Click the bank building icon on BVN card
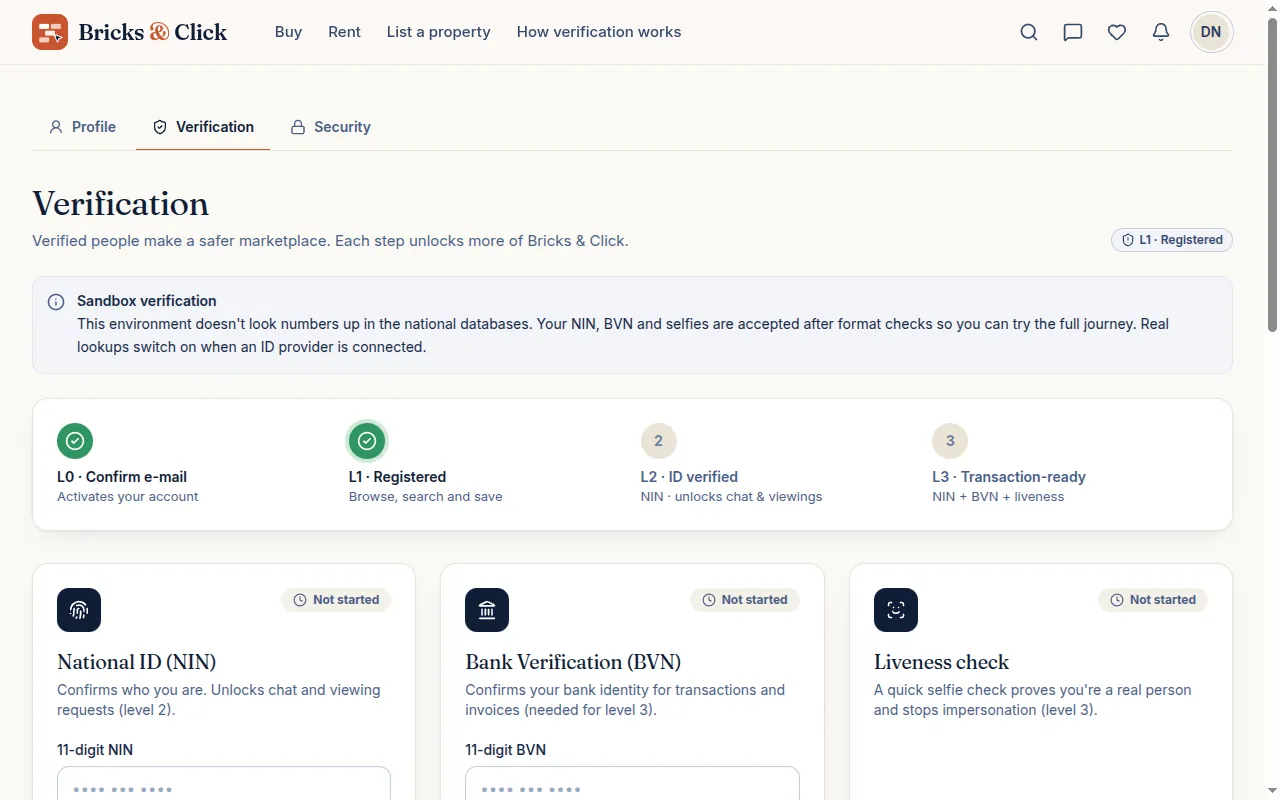 point(487,610)
